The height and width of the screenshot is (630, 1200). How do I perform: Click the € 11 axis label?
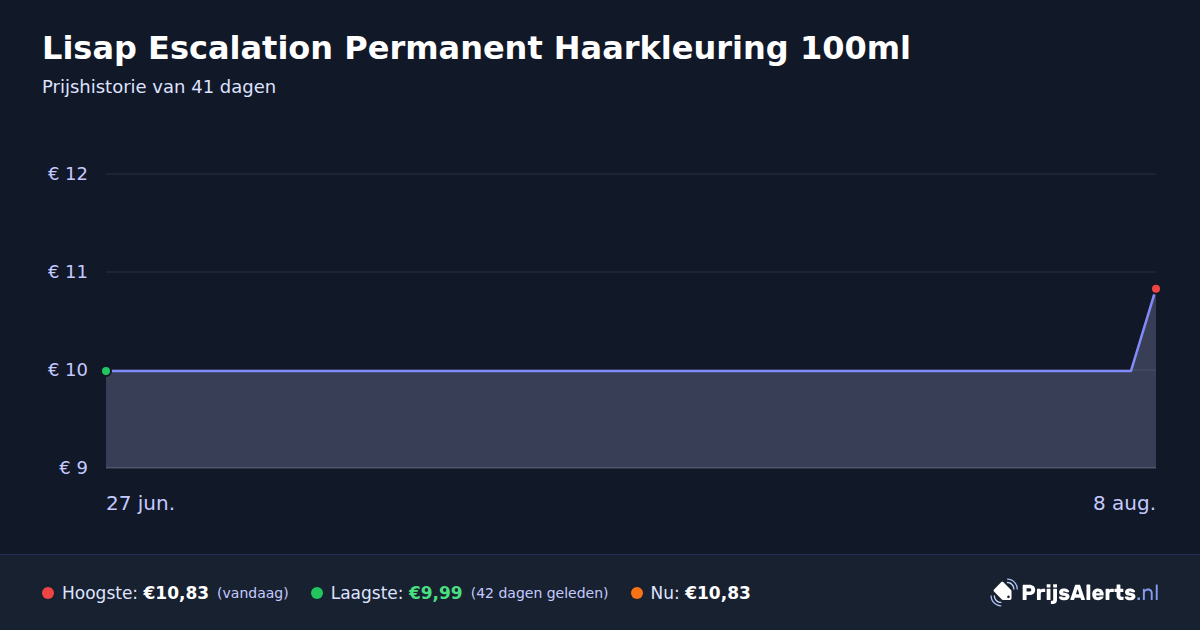[x=68, y=272]
